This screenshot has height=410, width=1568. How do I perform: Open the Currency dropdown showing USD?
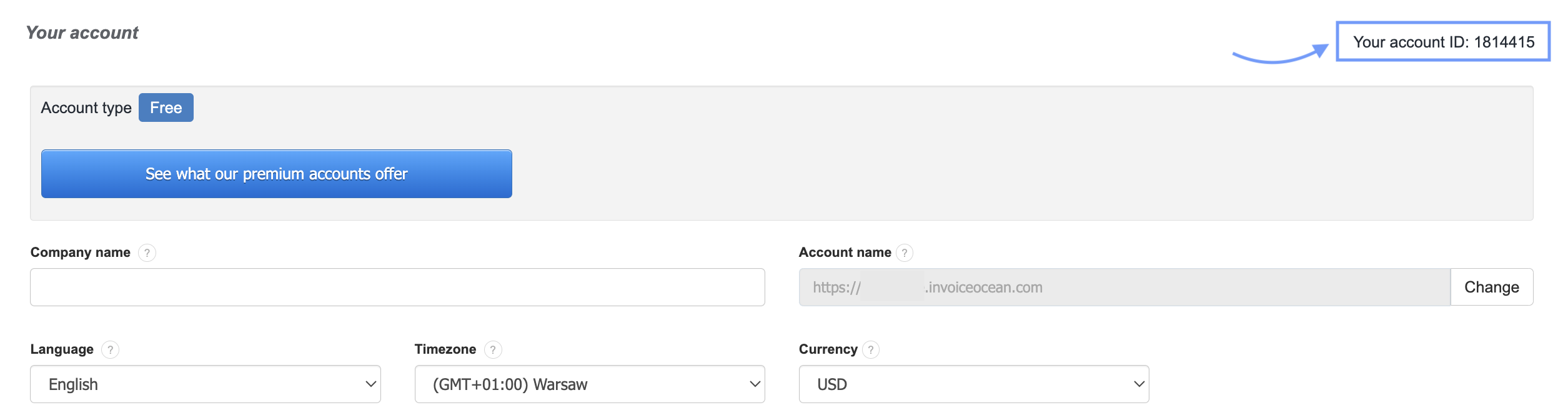(973, 384)
